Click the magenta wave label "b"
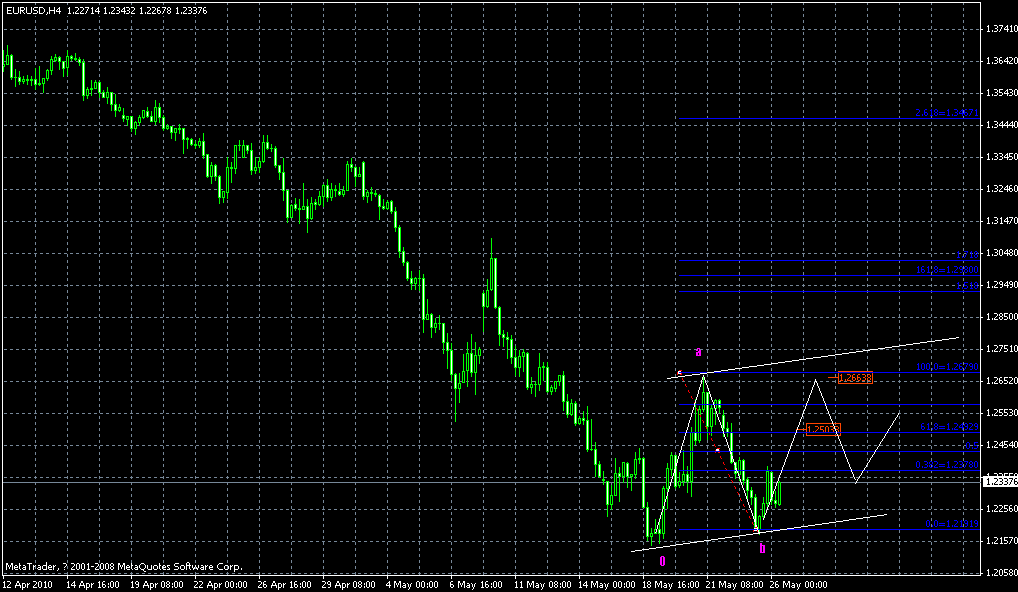The width and height of the screenshot is (1018, 592). pos(762,548)
